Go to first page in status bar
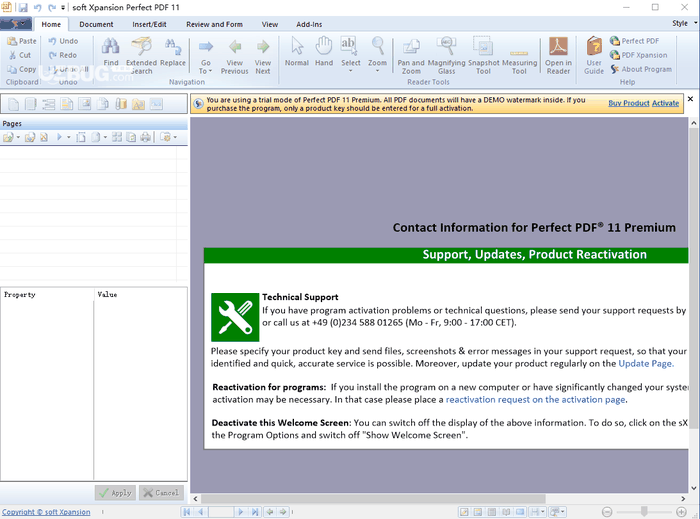This screenshot has height=519, width=700. 187,512
